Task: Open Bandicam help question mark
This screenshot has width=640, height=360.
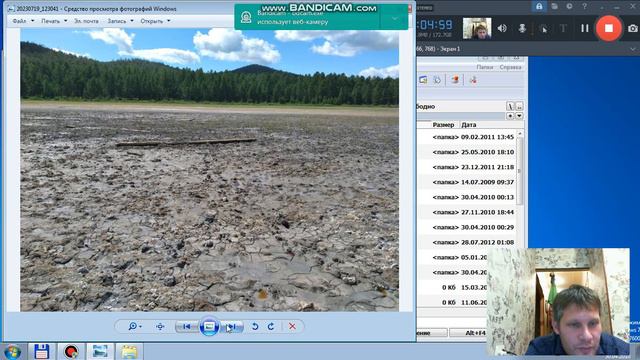Action: click(584, 6)
